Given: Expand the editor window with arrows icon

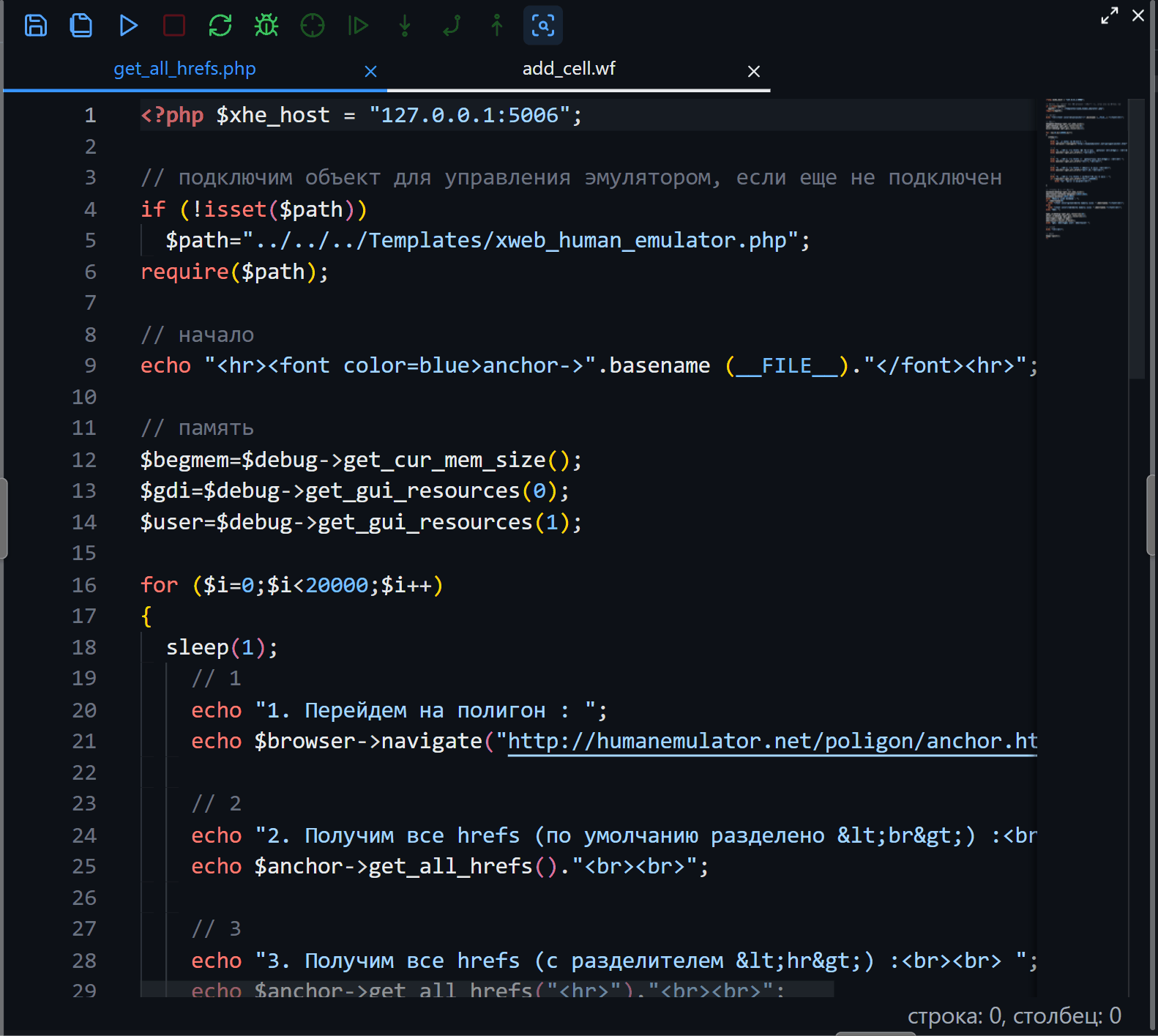Looking at the screenshot, I should (x=1110, y=15).
